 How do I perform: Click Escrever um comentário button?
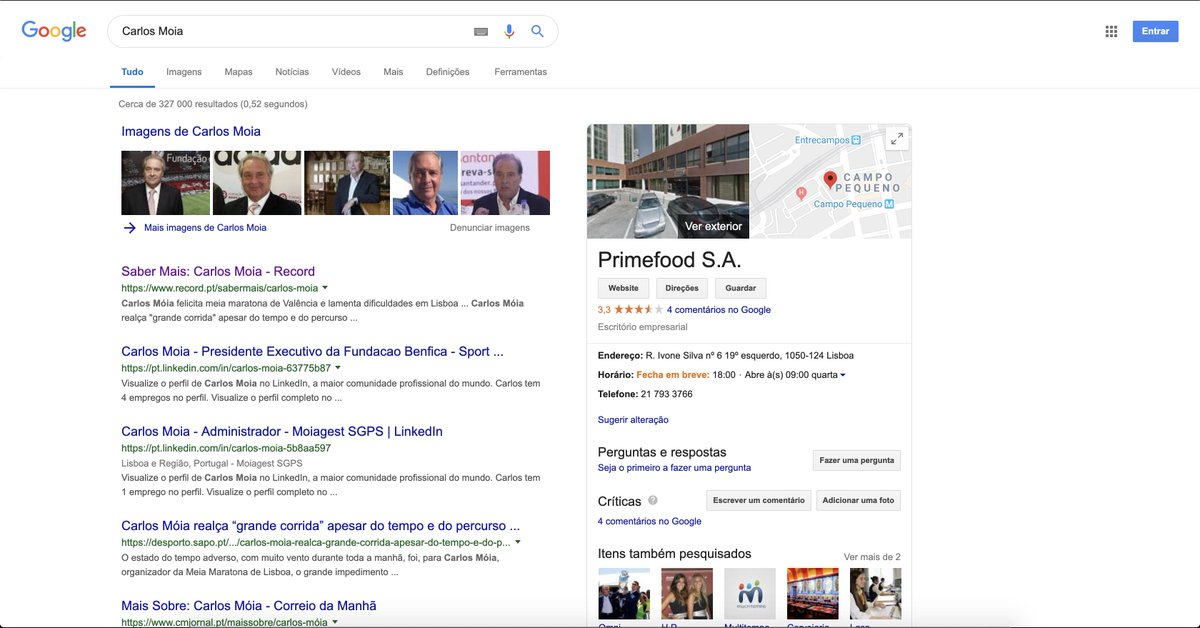(x=759, y=500)
